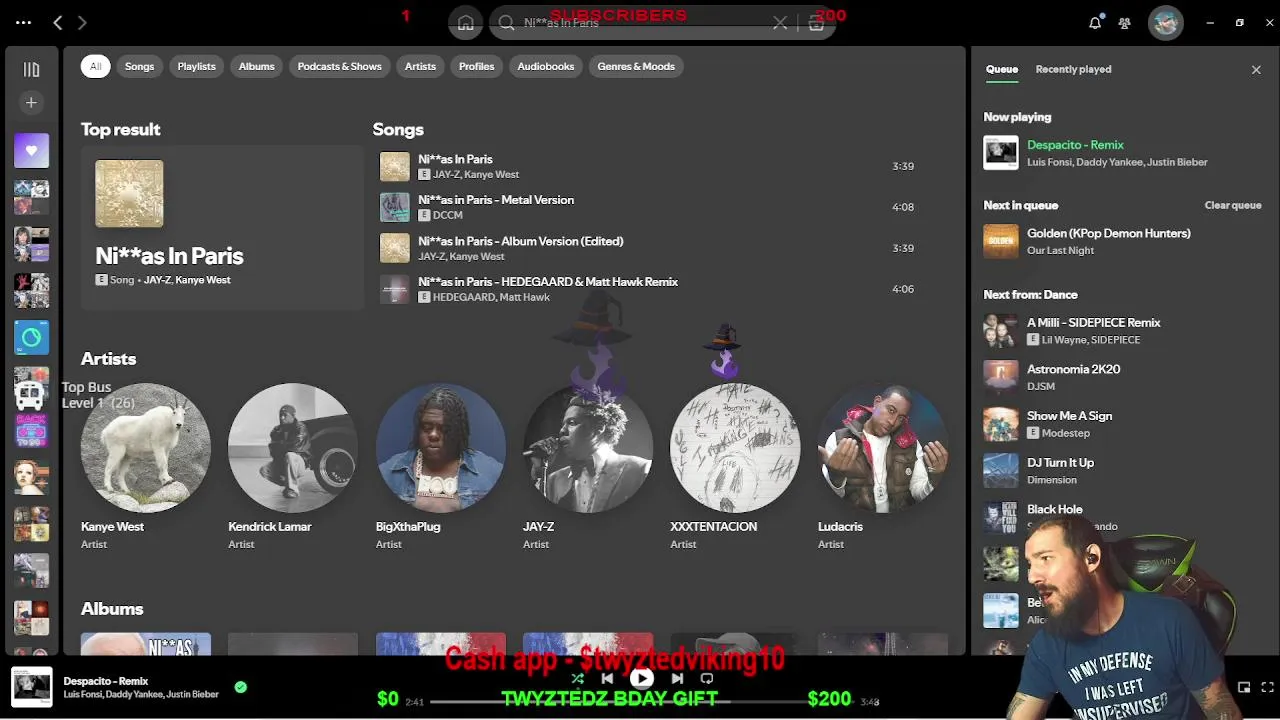Skip to next track
The image size is (1280, 720).
677,678
